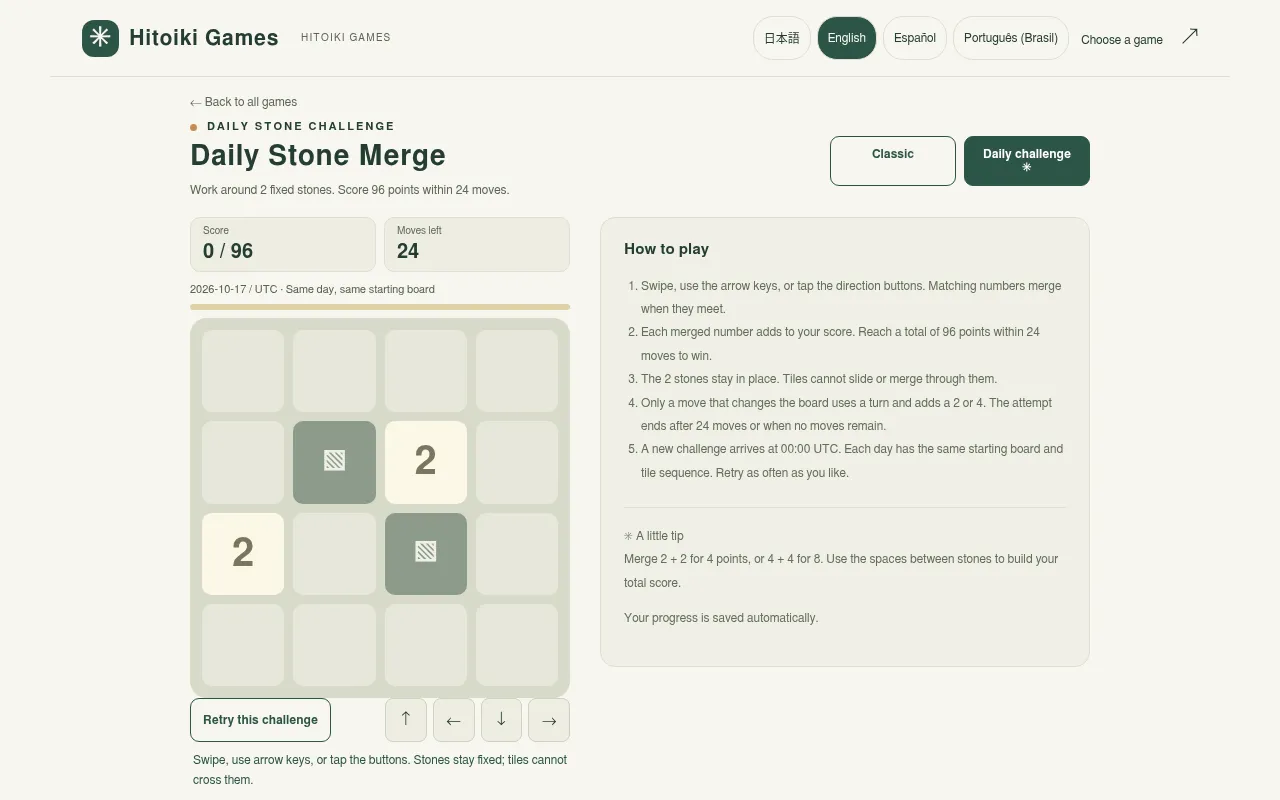Switch to Classic mode tab

(x=893, y=161)
